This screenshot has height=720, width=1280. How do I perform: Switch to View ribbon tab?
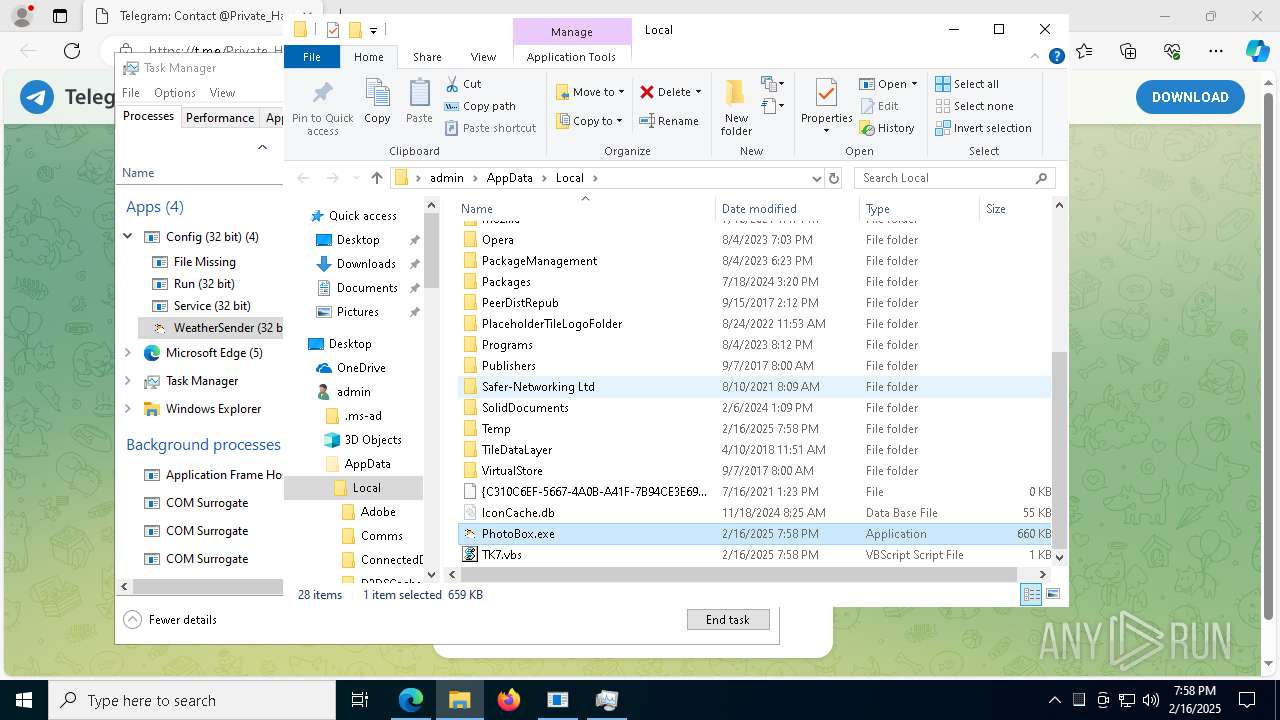(x=483, y=57)
